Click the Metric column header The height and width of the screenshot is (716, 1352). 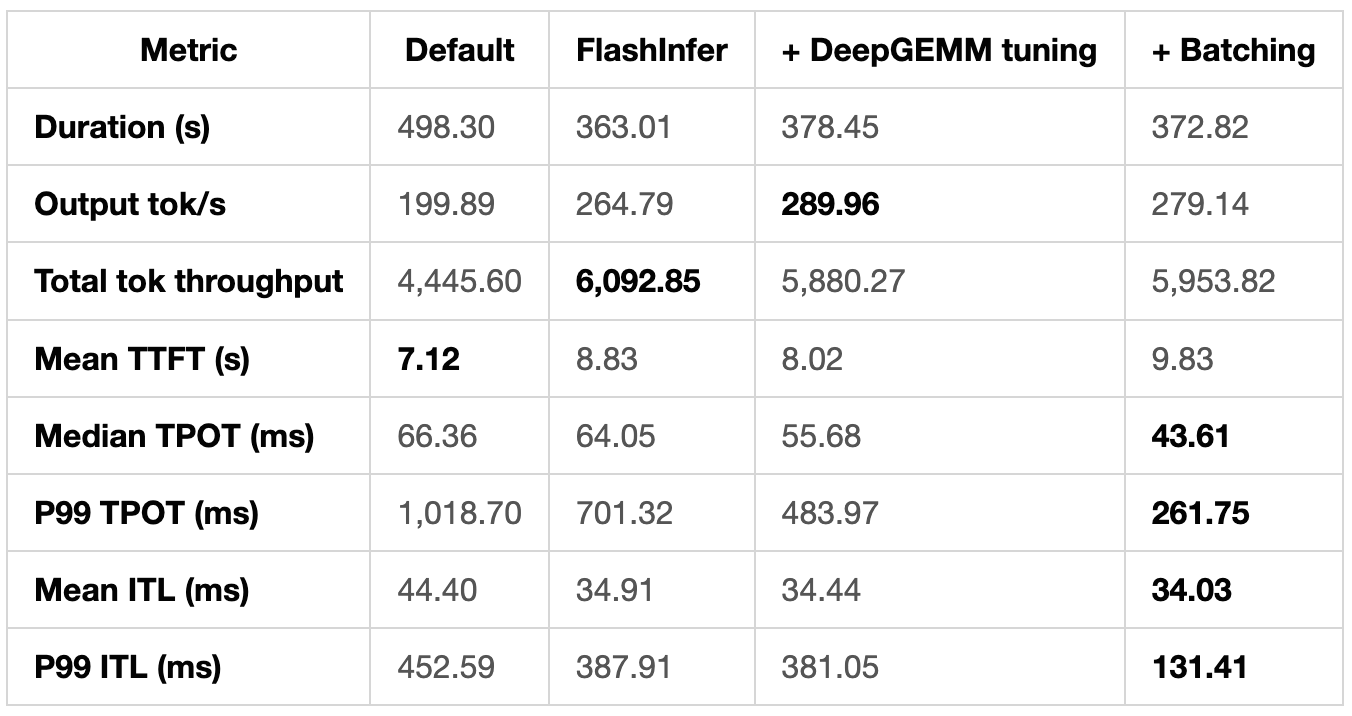[x=189, y=50]
